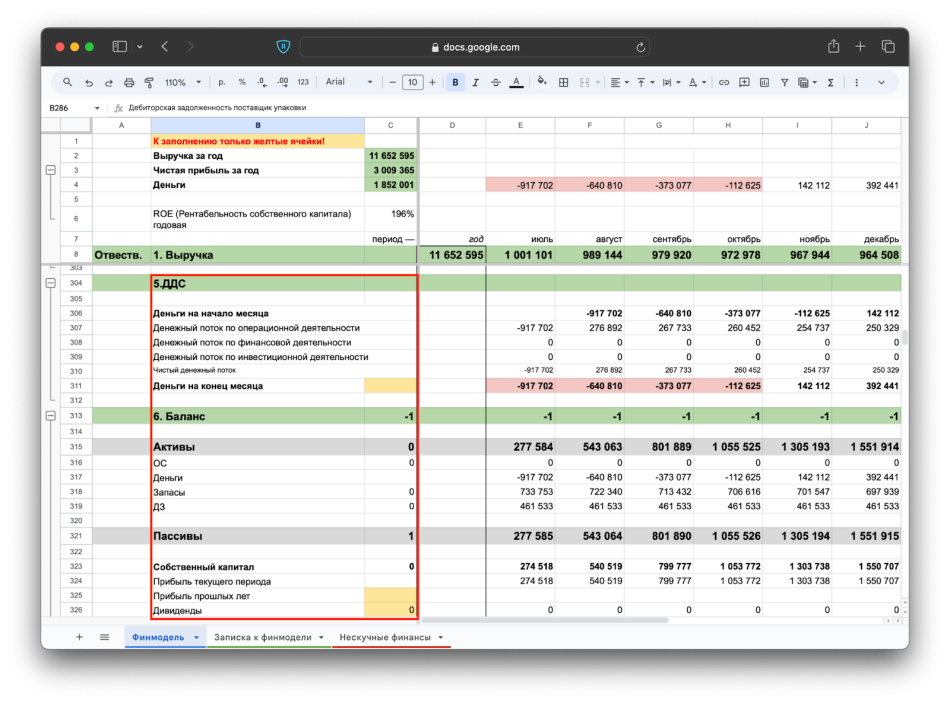
Task: Click the create filter icon
Action: pos(784,83)
